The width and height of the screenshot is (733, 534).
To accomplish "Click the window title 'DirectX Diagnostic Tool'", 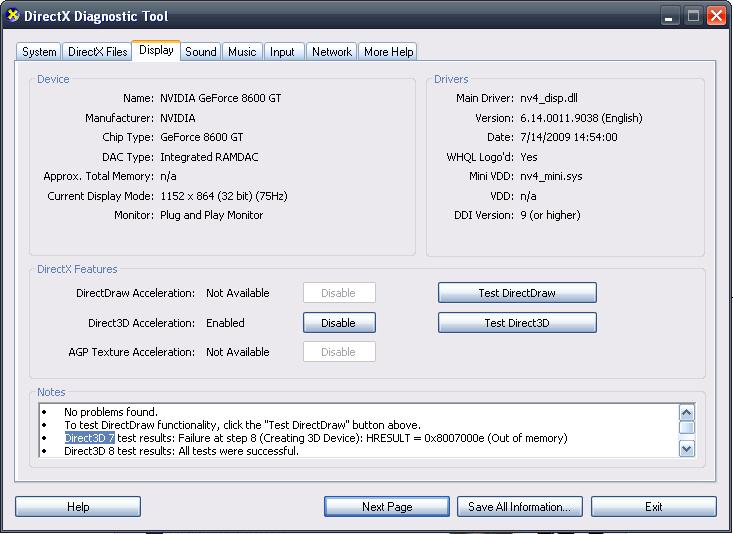I will tap(96, 16).
